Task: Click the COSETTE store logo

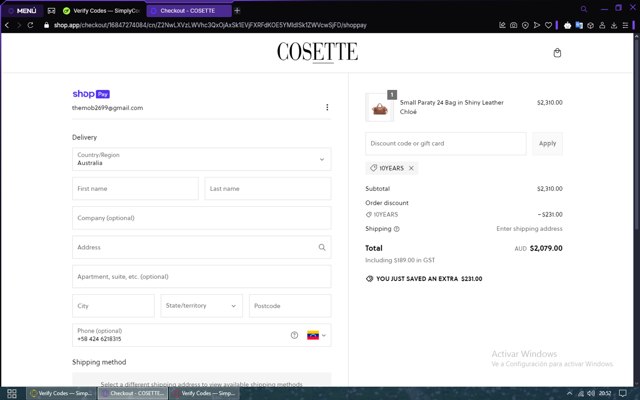Action: 318,52
